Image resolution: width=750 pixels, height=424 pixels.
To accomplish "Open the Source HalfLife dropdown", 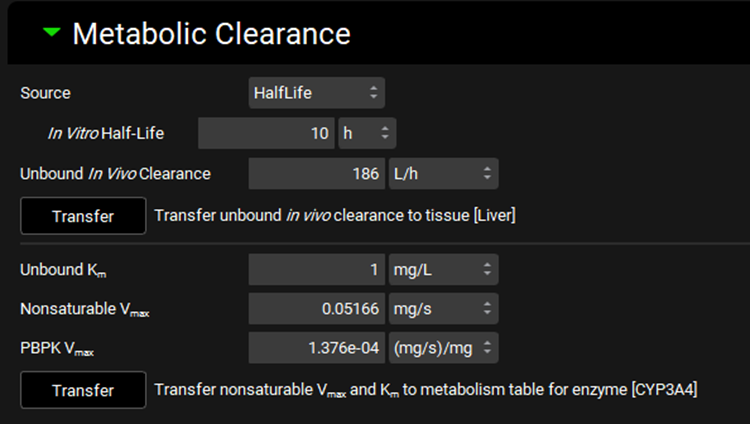I will click(316, 93).
